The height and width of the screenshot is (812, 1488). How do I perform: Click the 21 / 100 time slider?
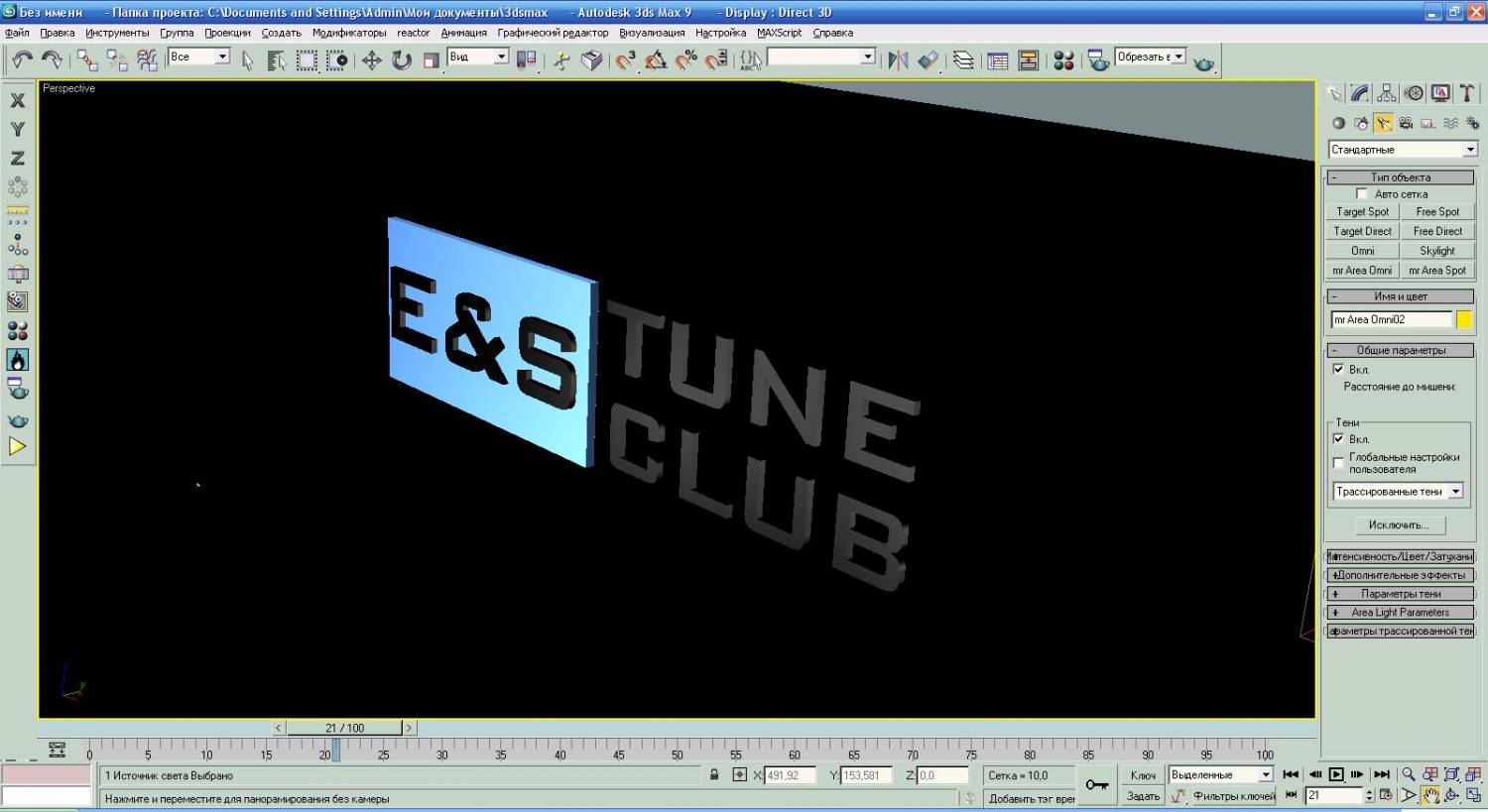(344, 728)
